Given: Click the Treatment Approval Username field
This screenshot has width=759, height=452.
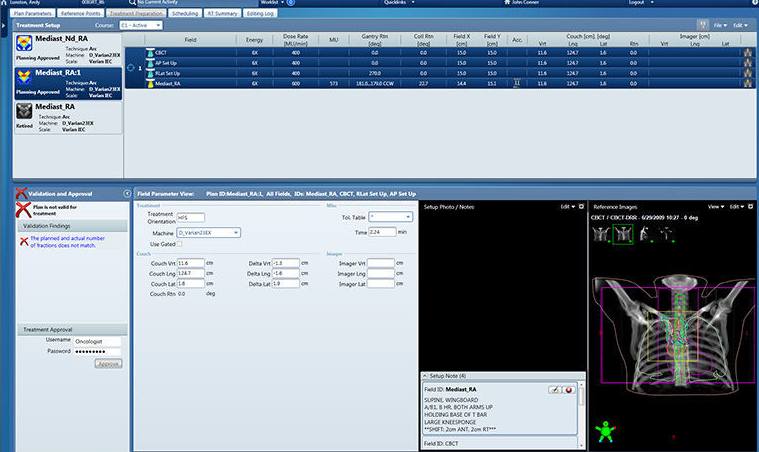Looking at the screenshot, I should [97, 341].
